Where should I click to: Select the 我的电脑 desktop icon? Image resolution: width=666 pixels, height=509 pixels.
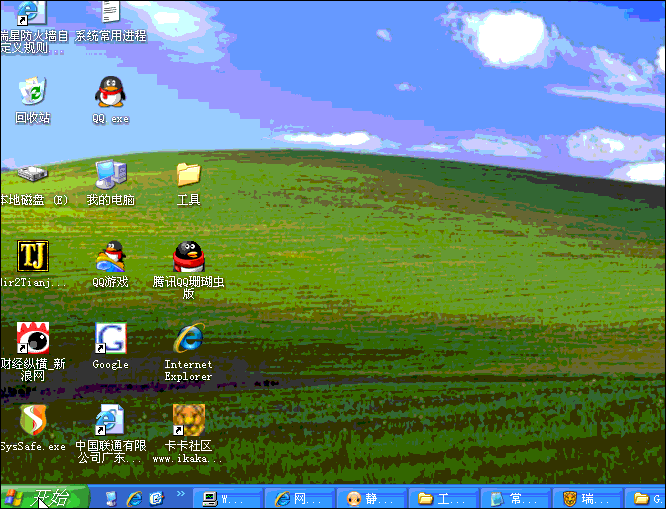click(111, 174)
